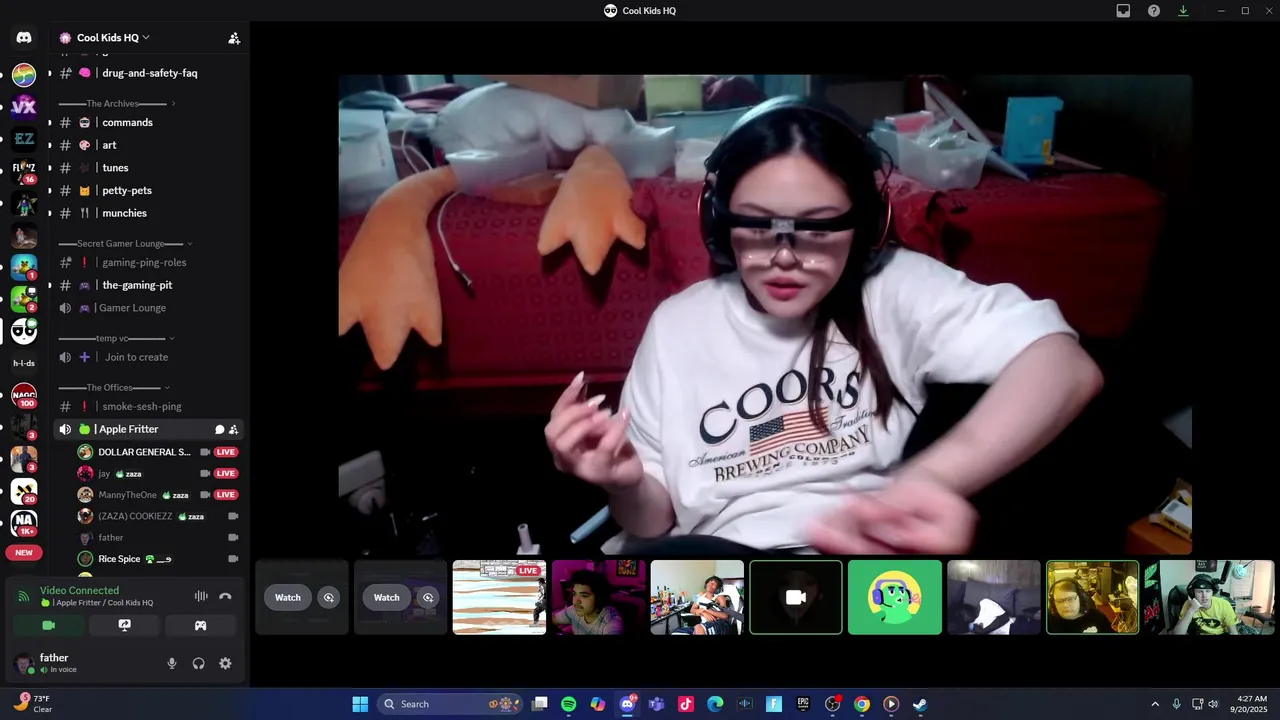Expand the Cool Kids HQ server menu
Screen dimensions: 1280x720
pyautogui.click(x=113, y=38)
